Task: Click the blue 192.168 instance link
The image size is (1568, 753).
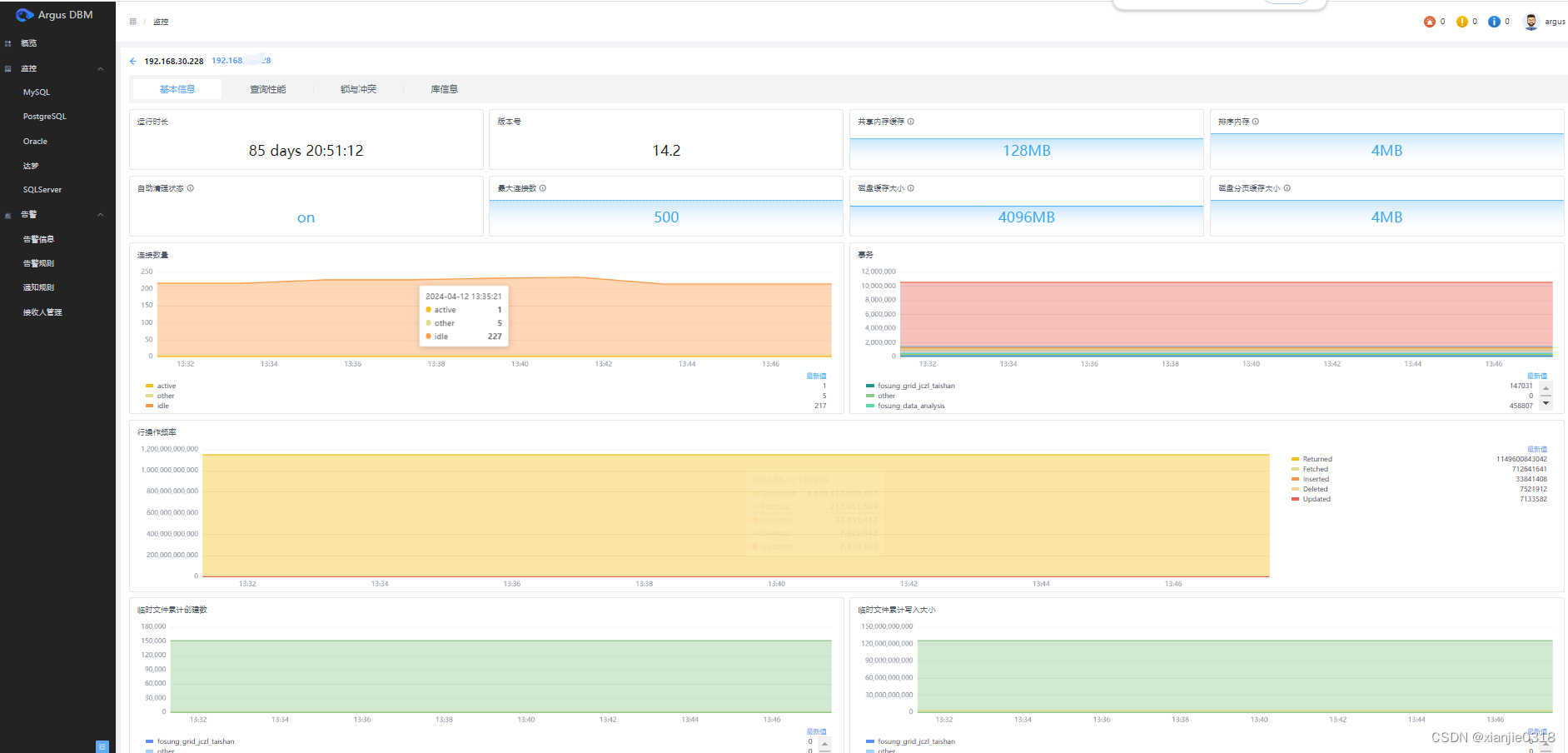Action: [241, 61]
